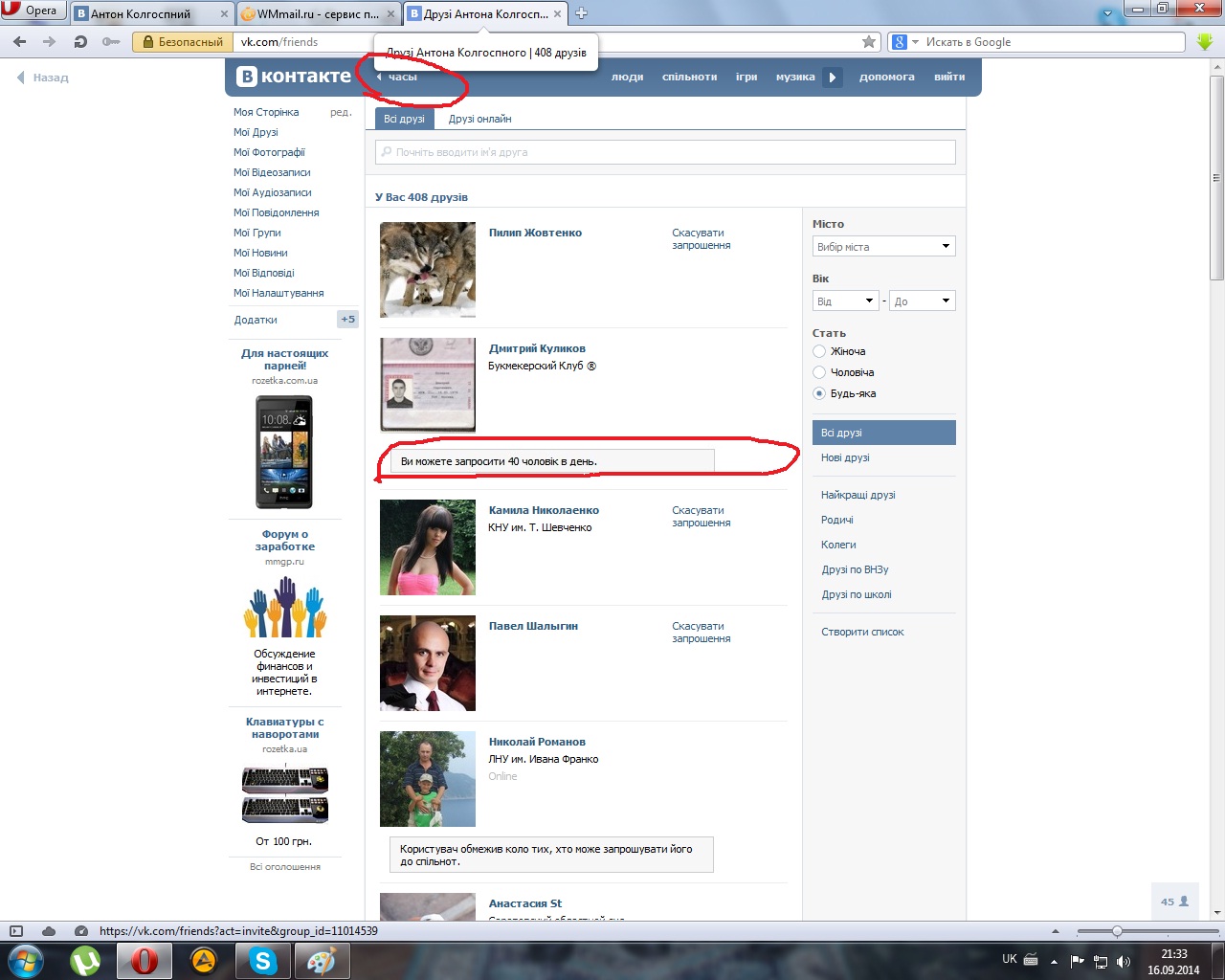Screen dimensions: 1225x980
Task: Open the Додатки +5 counter
Action: (347, 320)
